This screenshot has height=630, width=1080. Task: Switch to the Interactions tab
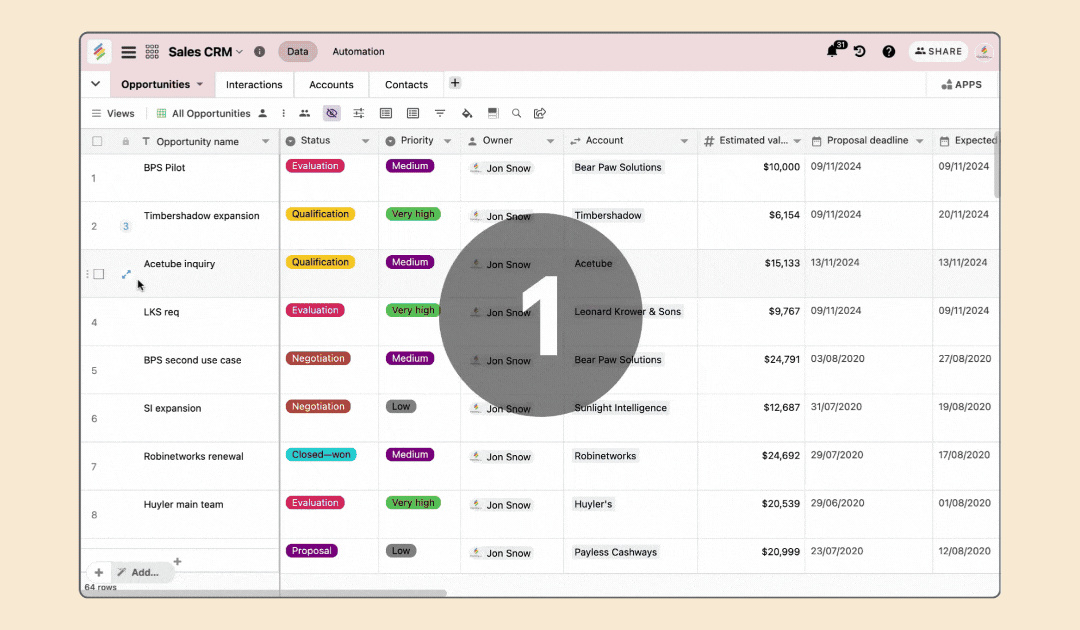(254, 85)
